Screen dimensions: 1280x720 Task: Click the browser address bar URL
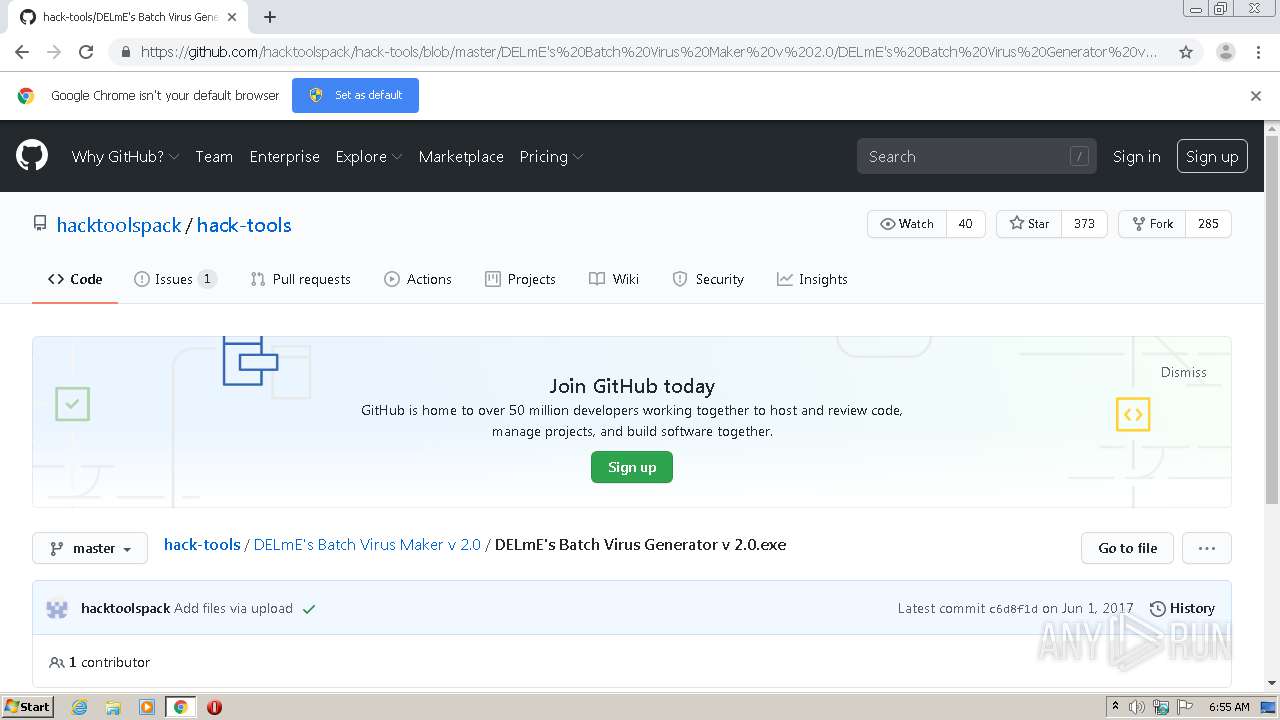click(x=648, y=52)
